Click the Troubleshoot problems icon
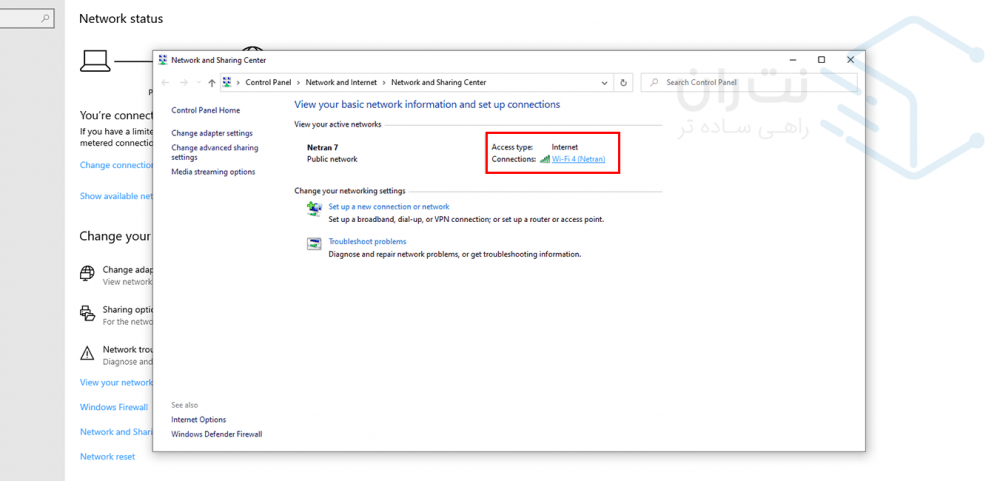 pos(314,244)
